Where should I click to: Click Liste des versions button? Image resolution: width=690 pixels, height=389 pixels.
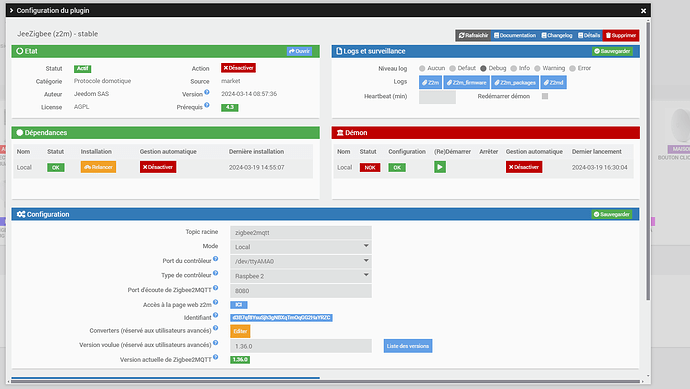pos(407,346)
